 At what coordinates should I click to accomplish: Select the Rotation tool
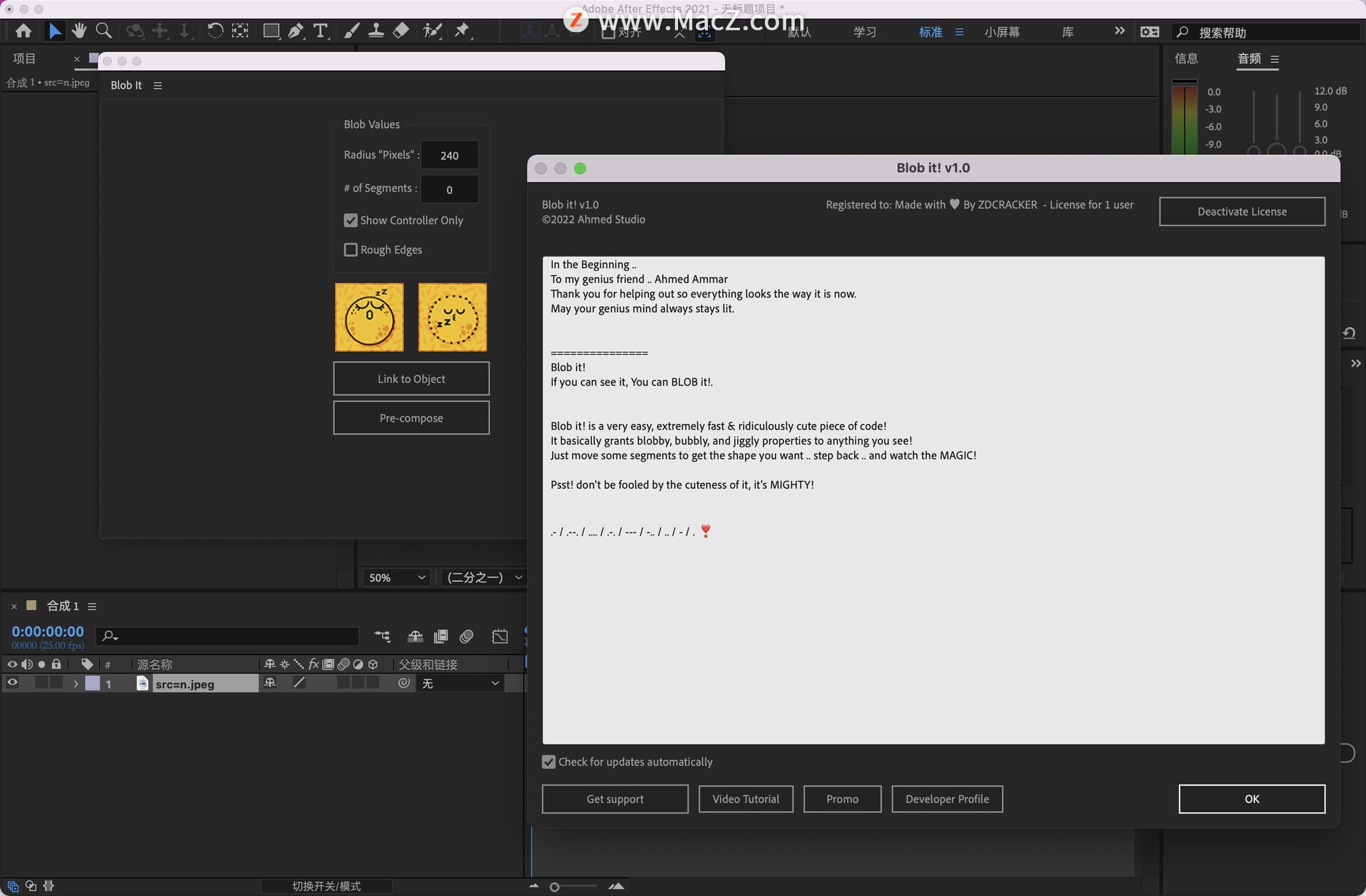pos(215,31)
